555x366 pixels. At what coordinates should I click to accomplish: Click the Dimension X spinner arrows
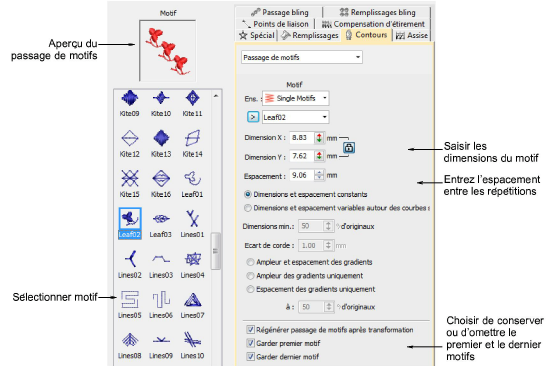[319, 138]
